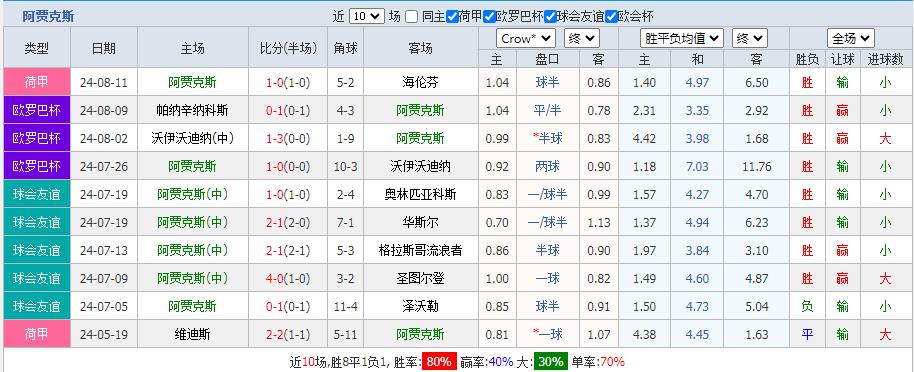This screenshot has height=372, width=914.
Task: Click the date 24-08-02
Action: tap(104, 138)
